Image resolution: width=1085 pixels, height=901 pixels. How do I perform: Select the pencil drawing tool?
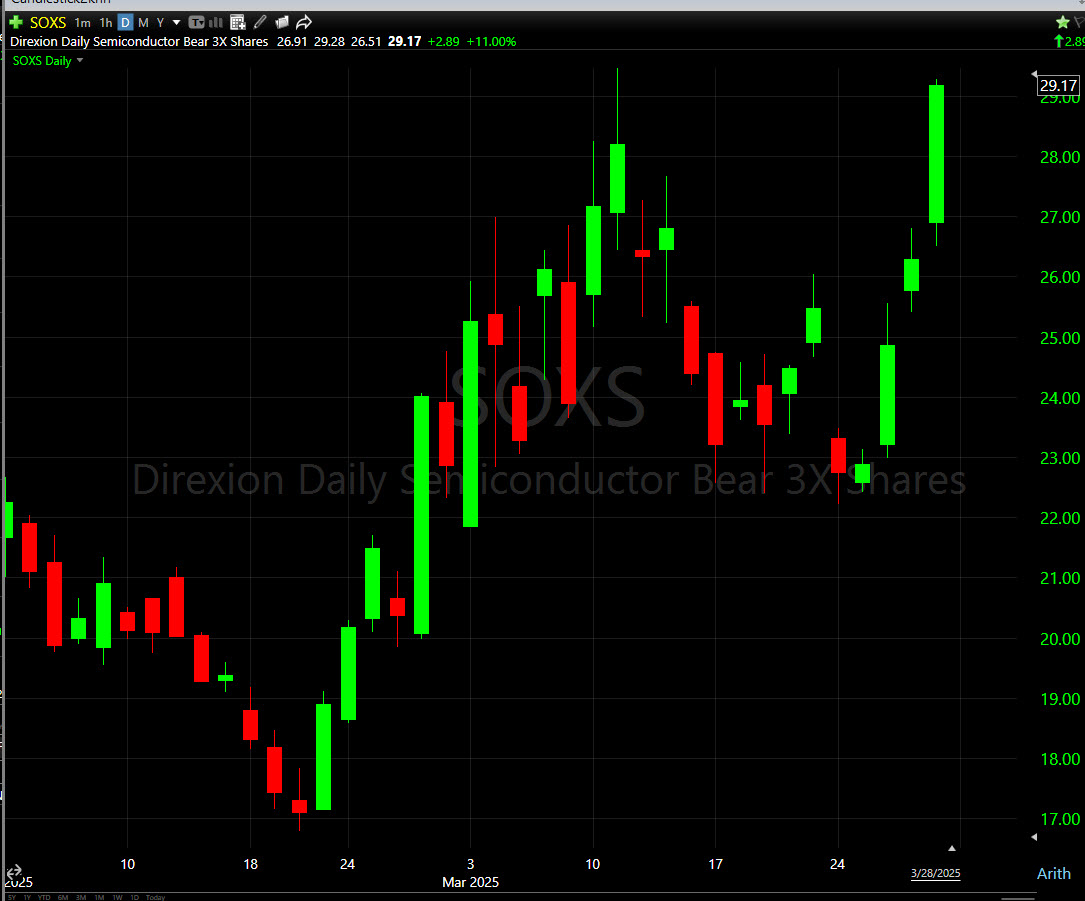(261, 22)
